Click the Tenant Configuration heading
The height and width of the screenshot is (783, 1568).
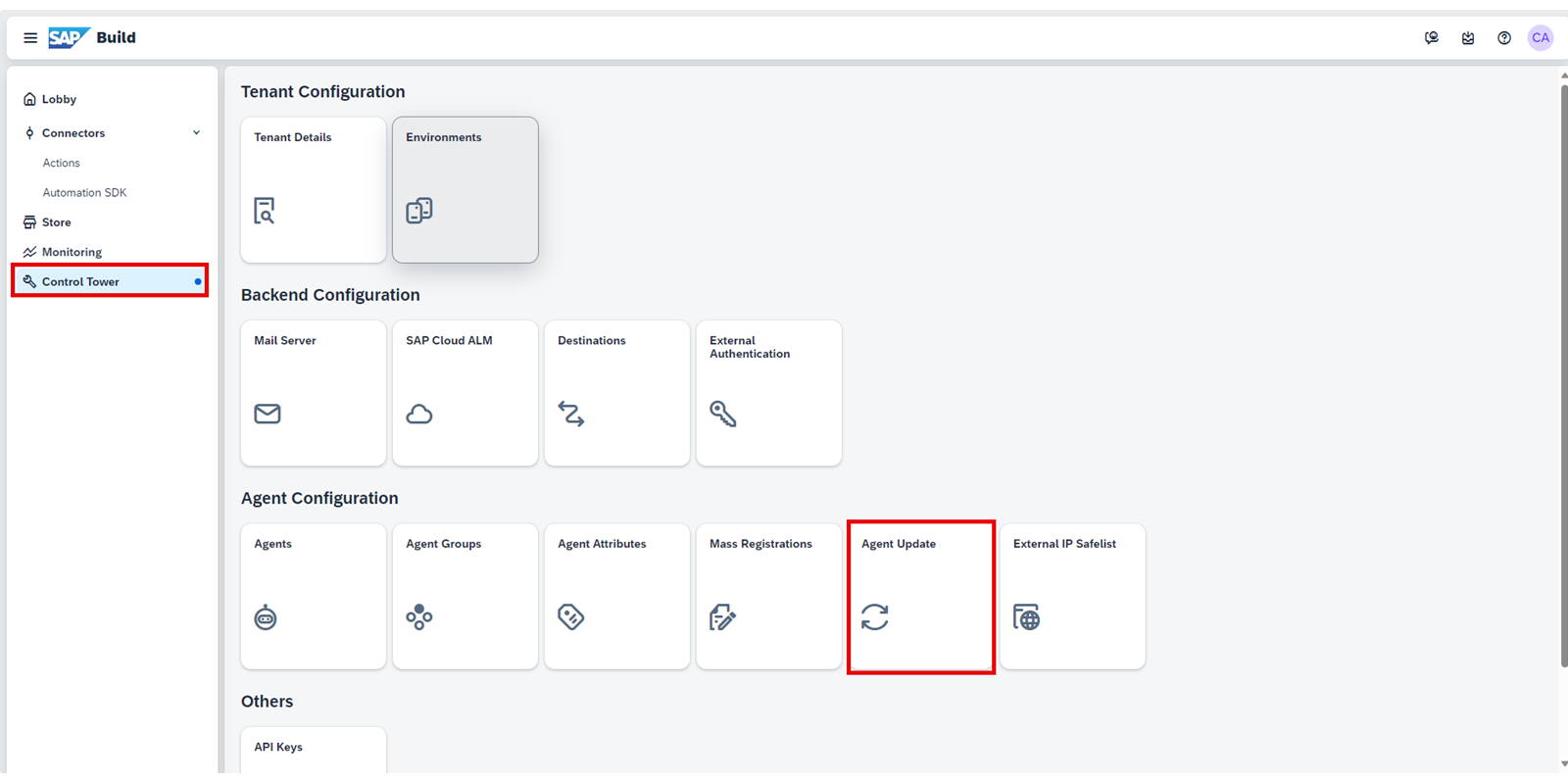coord(322,92)
